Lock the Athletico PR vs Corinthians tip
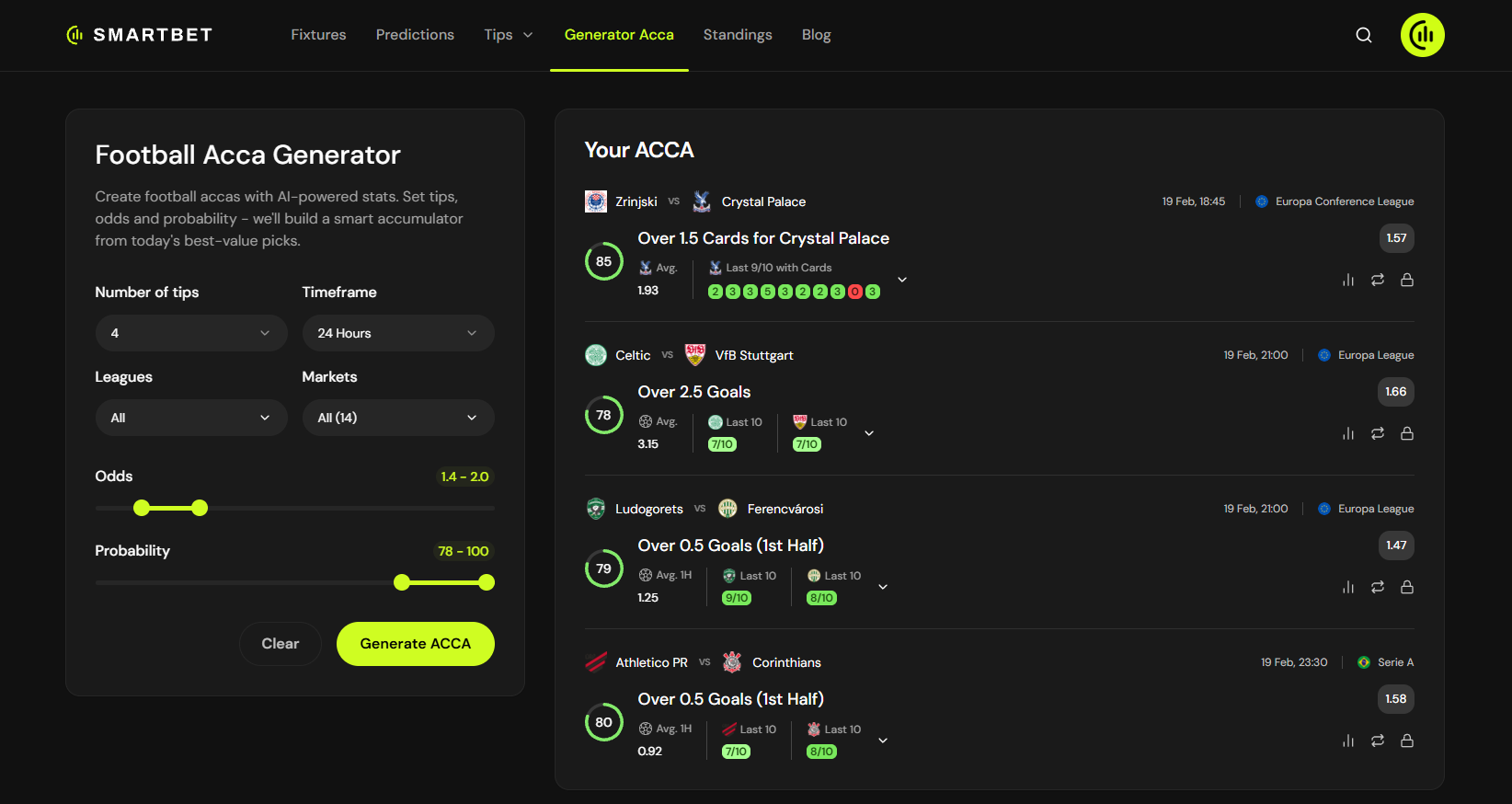 [x=1407, y=741]
